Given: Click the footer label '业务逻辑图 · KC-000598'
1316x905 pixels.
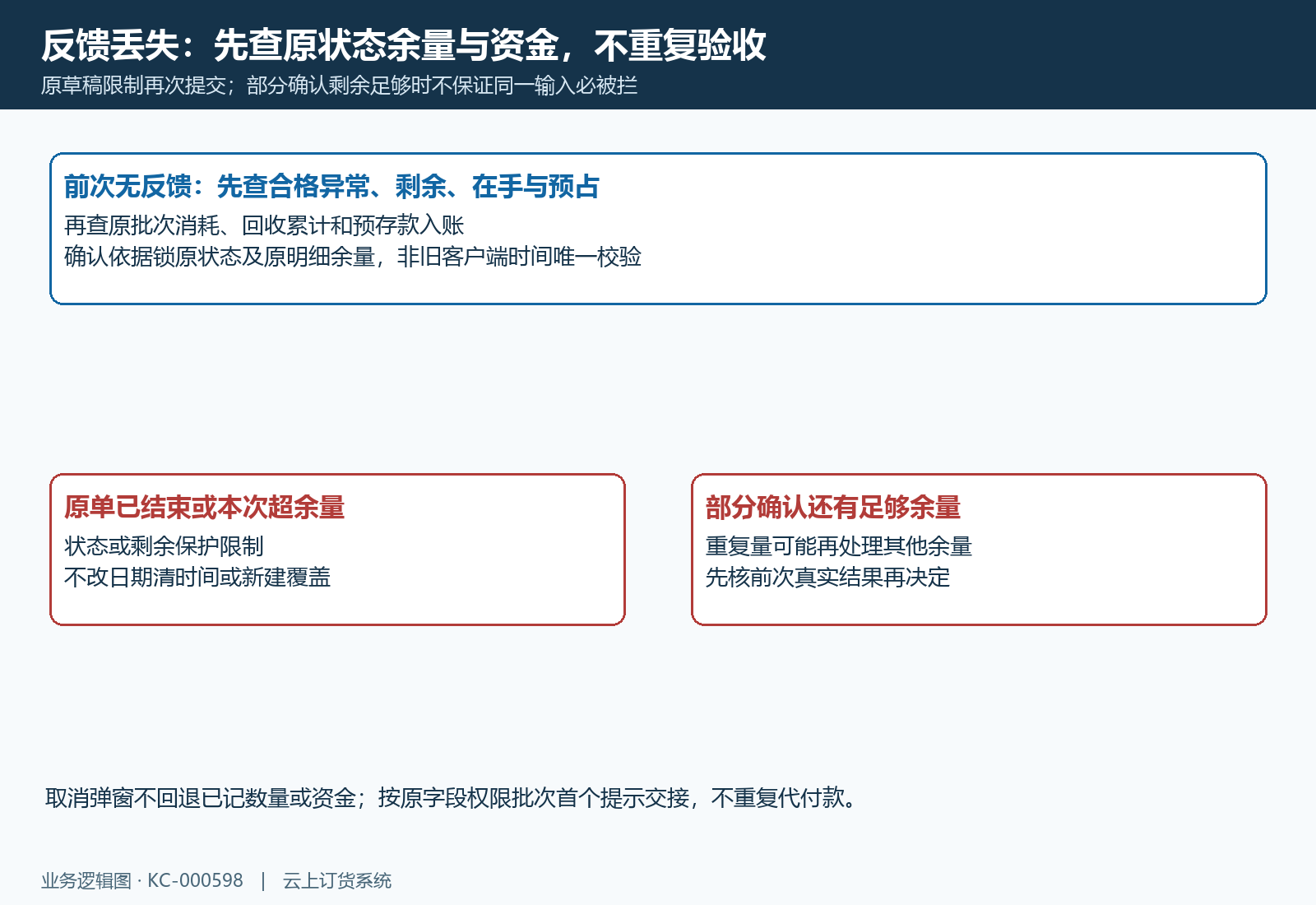Looking at the screenshot, I should pyautogui.click(x=142, y=880).
